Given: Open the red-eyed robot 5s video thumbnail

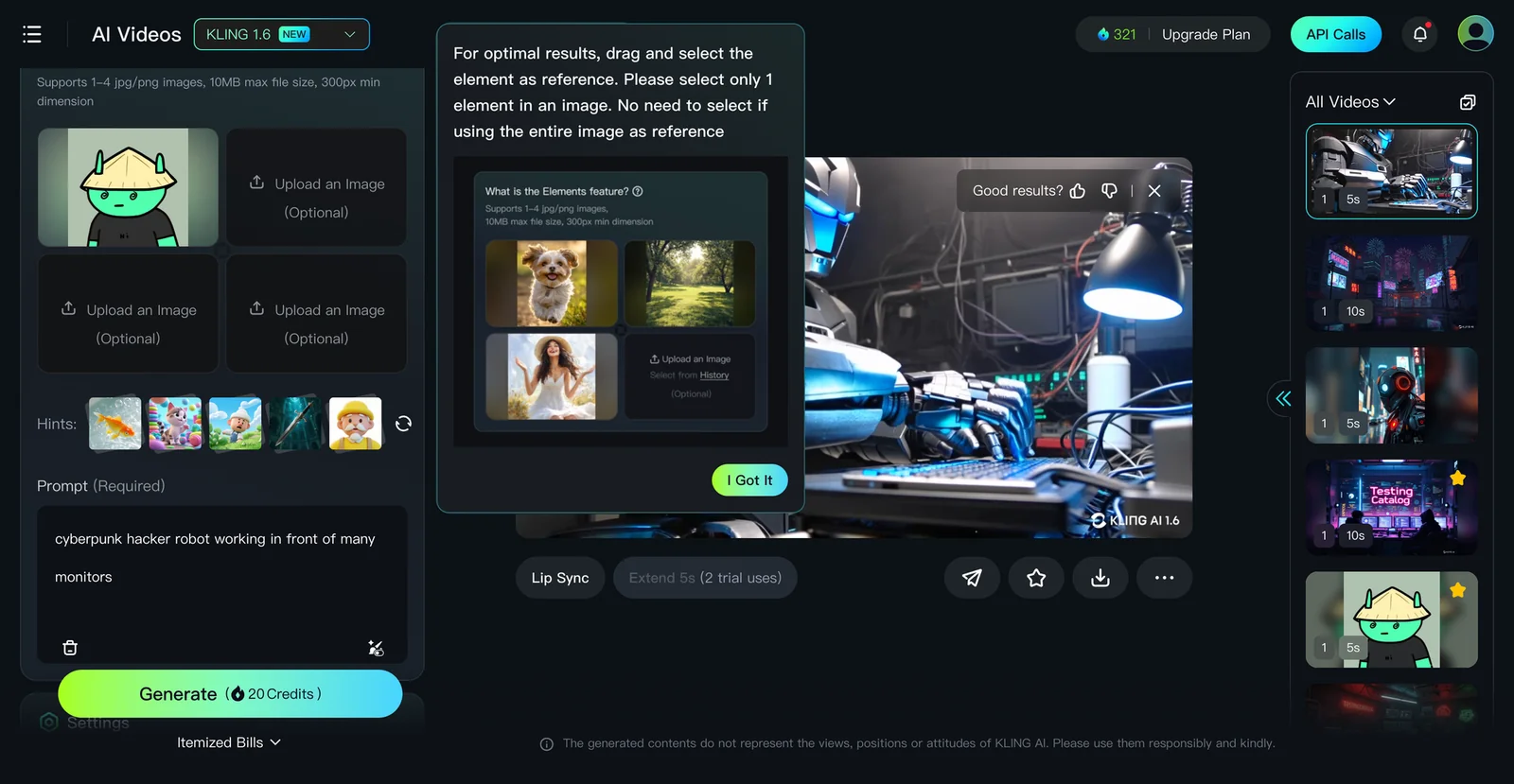Looking at the screenshot, I should (x=1391, y=395).
